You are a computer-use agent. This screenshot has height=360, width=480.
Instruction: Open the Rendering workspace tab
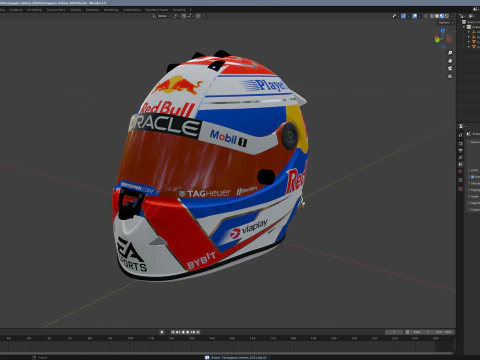point(111,10)
